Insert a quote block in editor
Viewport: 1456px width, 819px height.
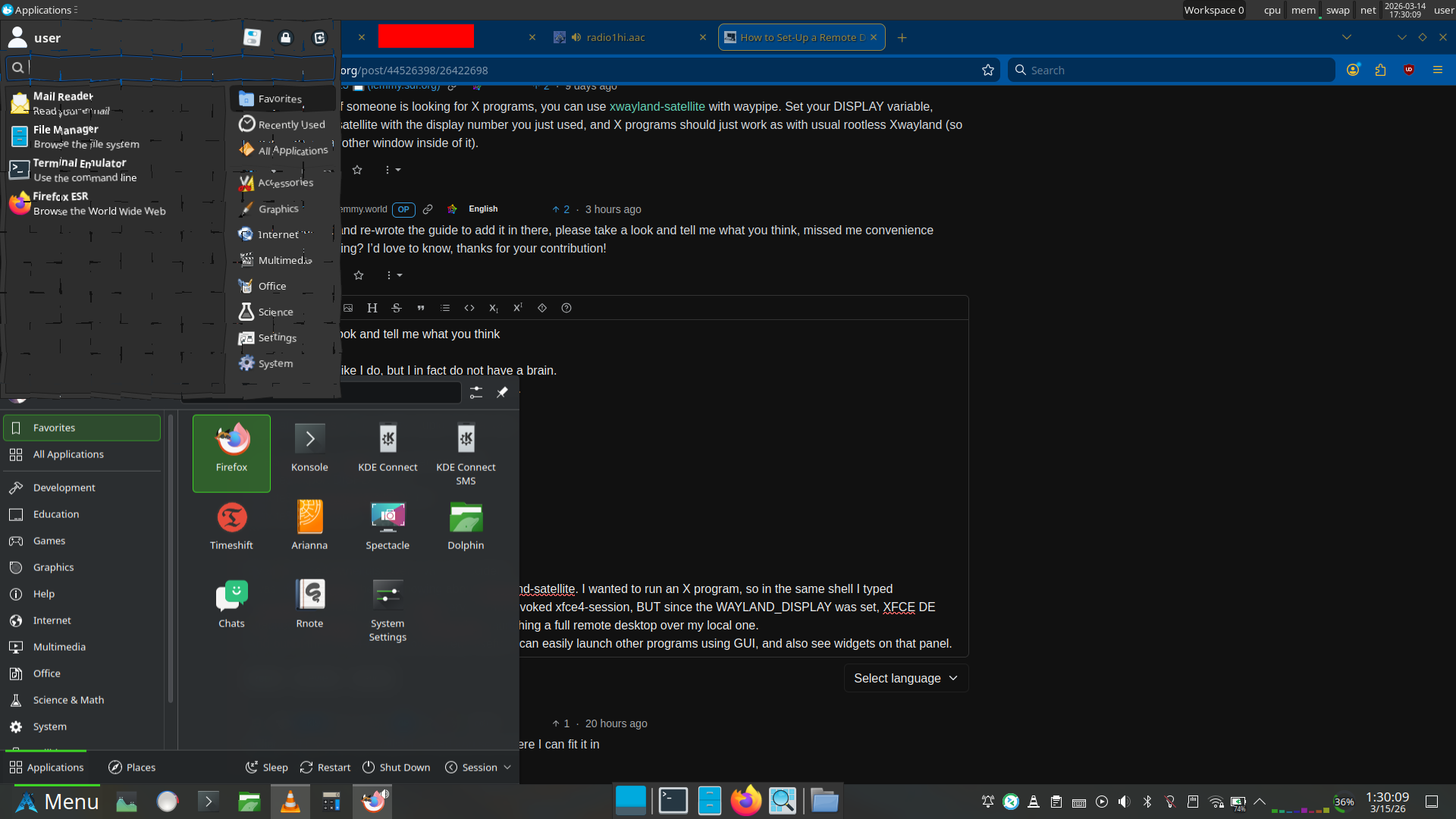point(421,308)
